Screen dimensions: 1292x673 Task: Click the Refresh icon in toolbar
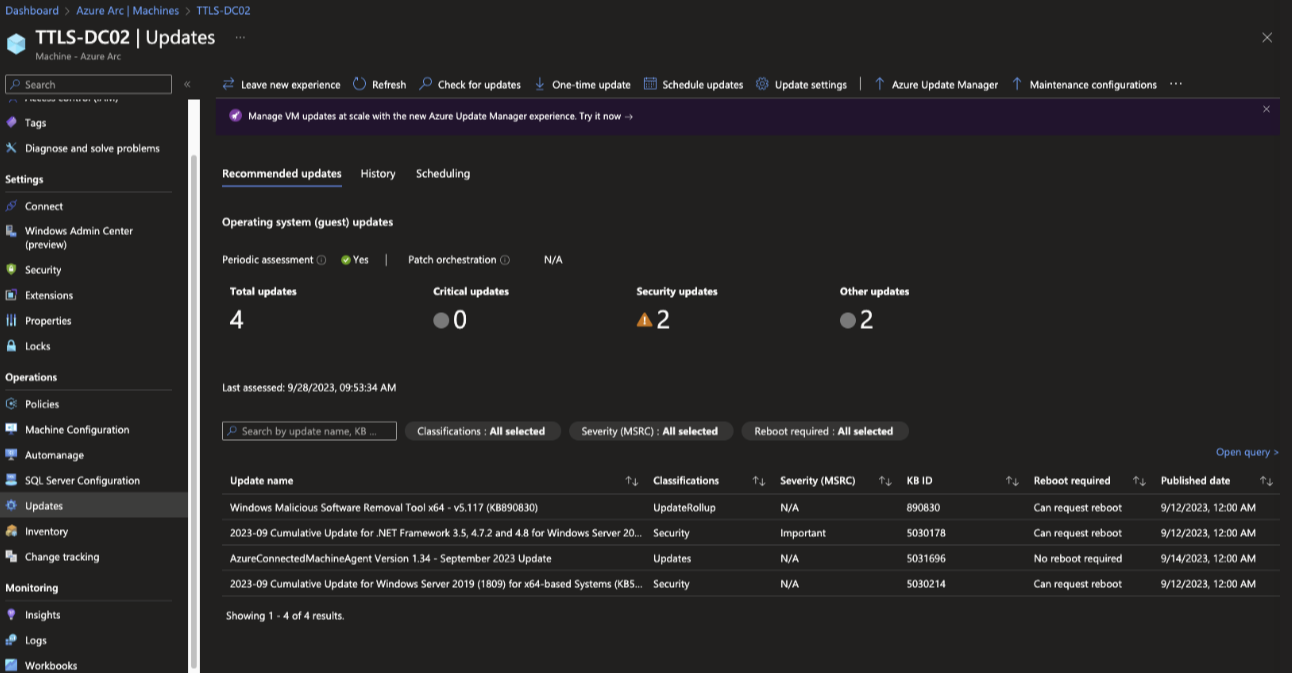360,85
